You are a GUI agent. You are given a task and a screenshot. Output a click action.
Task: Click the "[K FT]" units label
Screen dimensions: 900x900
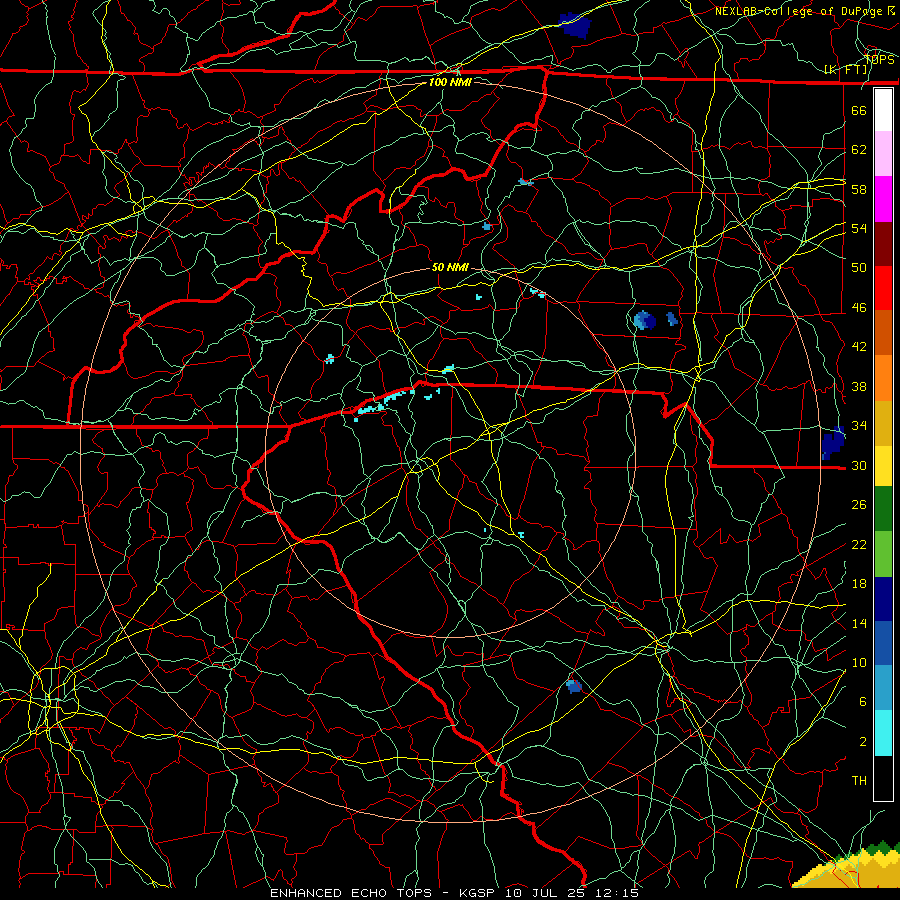pos(846,70)
